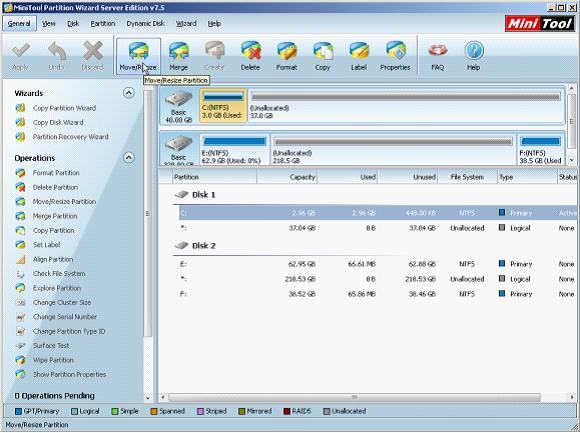
Task: Open the Disk menu
Action: pyautogui.click(x=73, y=24)
